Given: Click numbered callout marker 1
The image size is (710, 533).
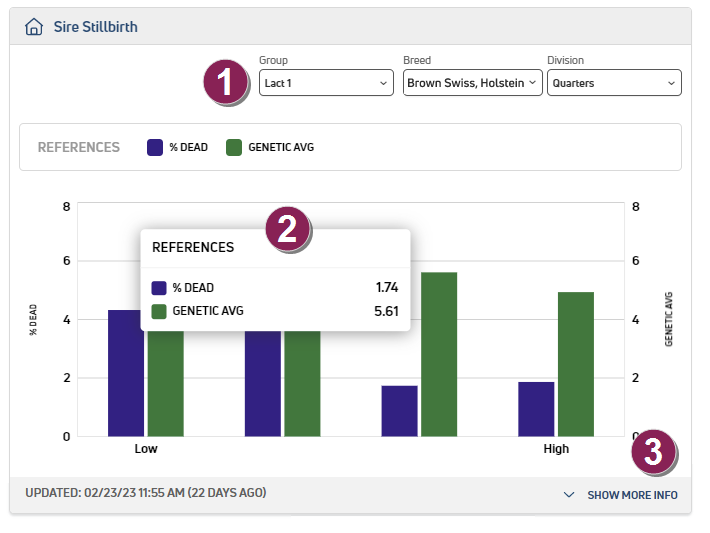Looking at the screenshot, I should (226, 83).
